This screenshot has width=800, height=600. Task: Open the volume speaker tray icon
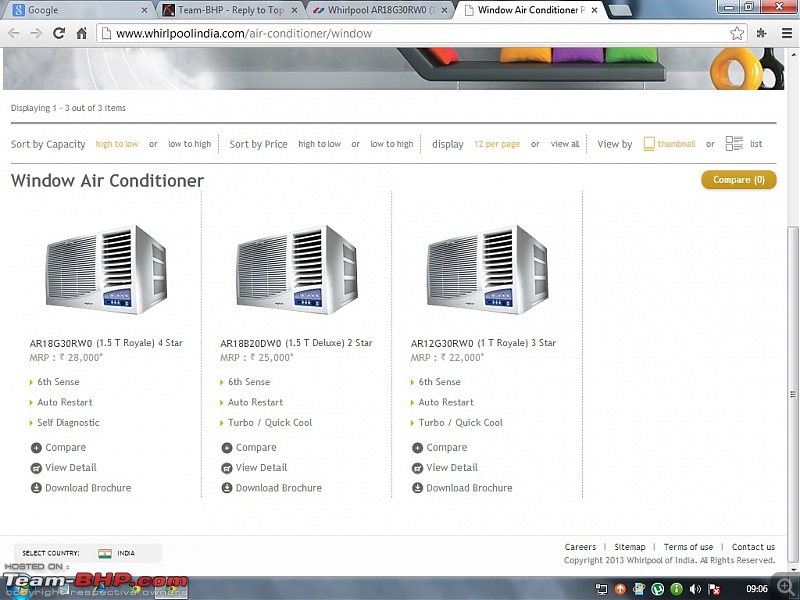[x=695, y=589]
